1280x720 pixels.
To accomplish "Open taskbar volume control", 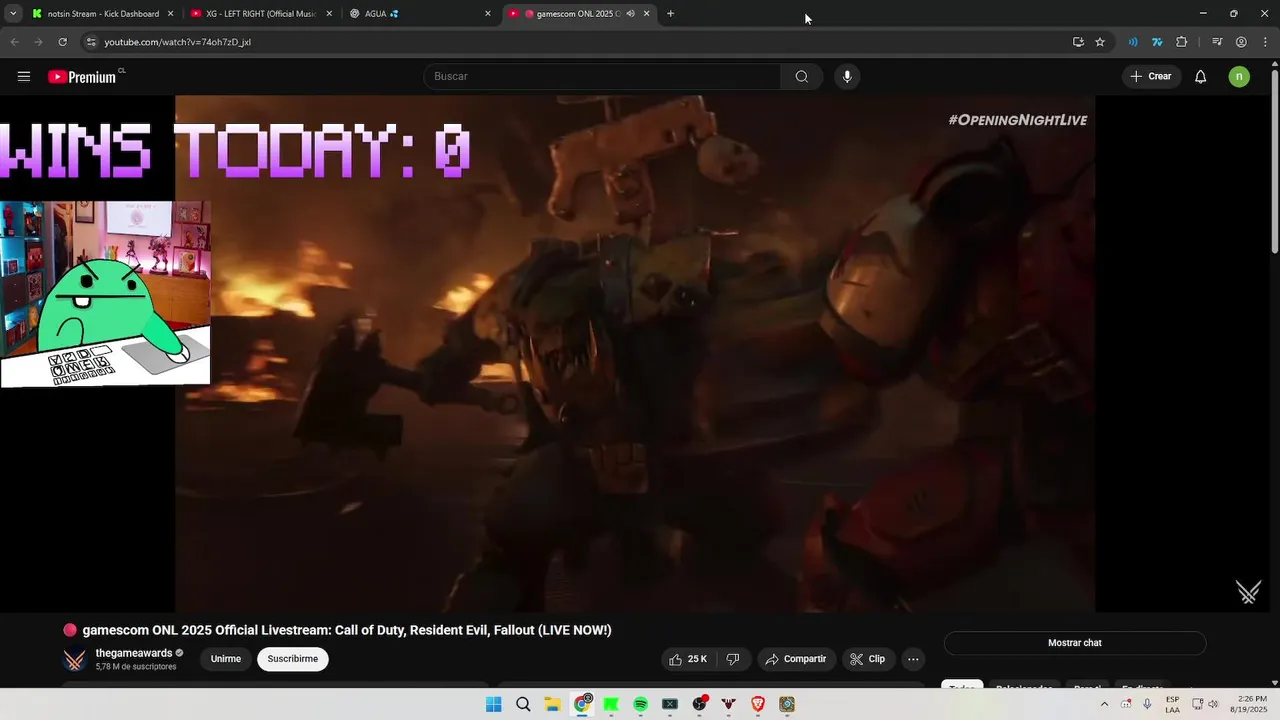I will pos(1213,704).
